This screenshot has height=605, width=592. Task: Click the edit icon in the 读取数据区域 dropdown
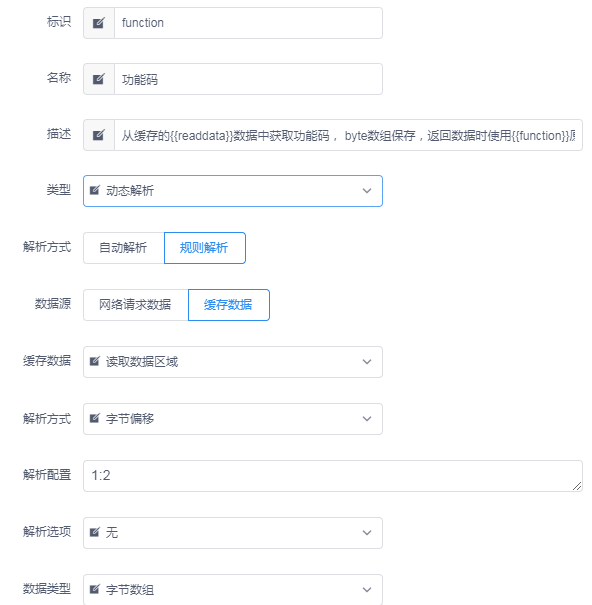[x=95, y=362]
